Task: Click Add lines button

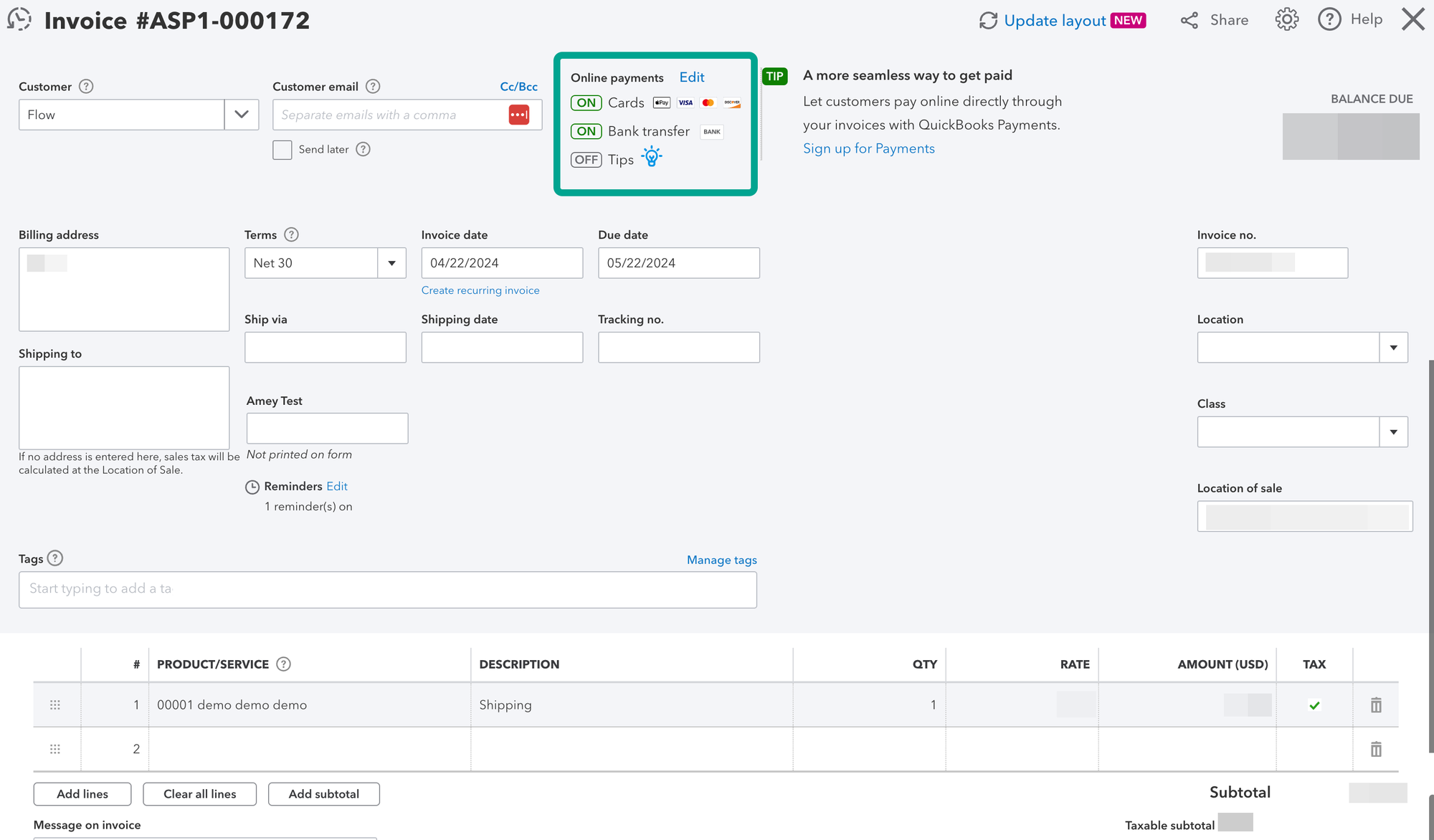Action: point(82,791)
